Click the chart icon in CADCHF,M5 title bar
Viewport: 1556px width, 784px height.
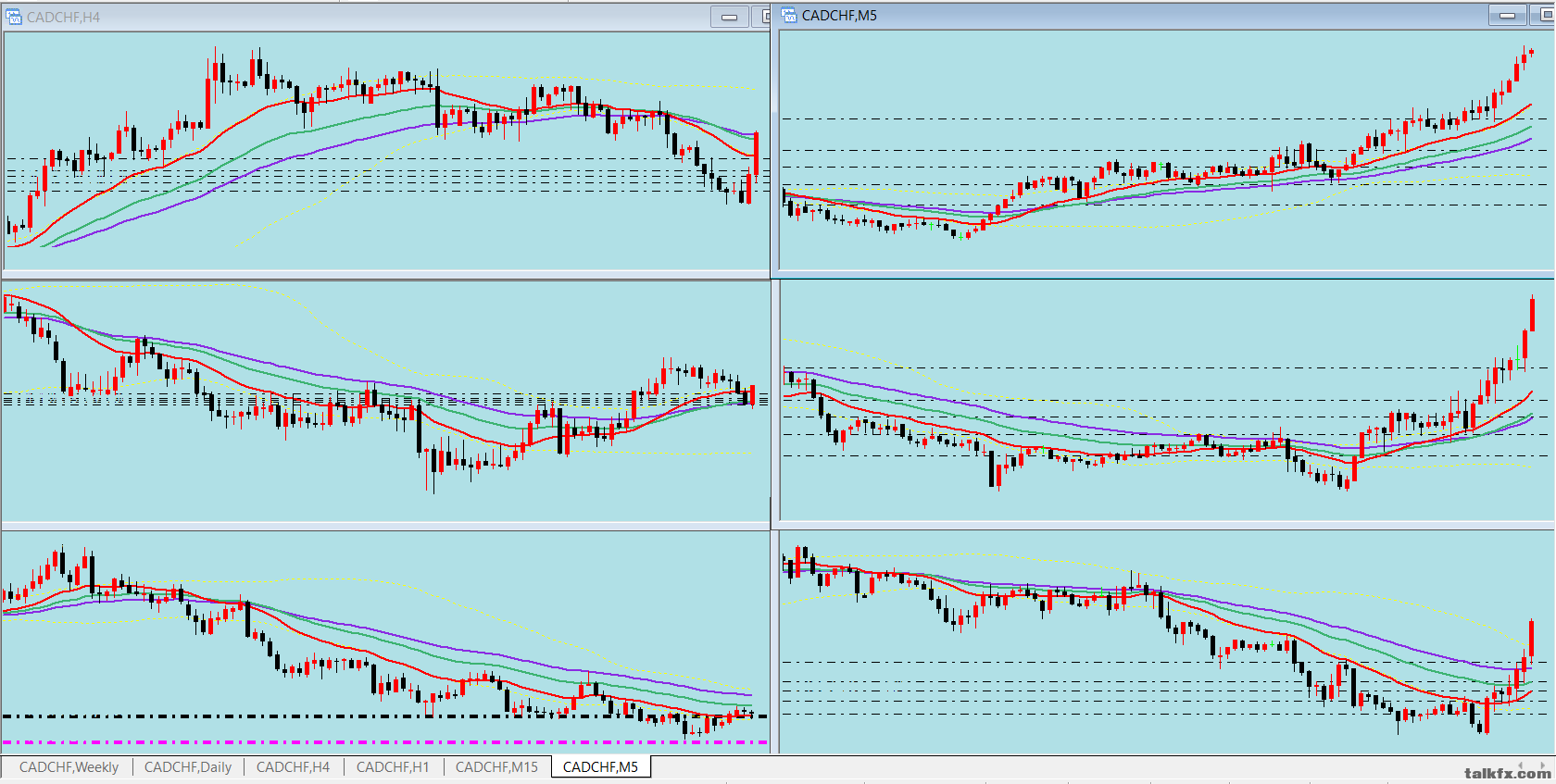coord(789,15)
